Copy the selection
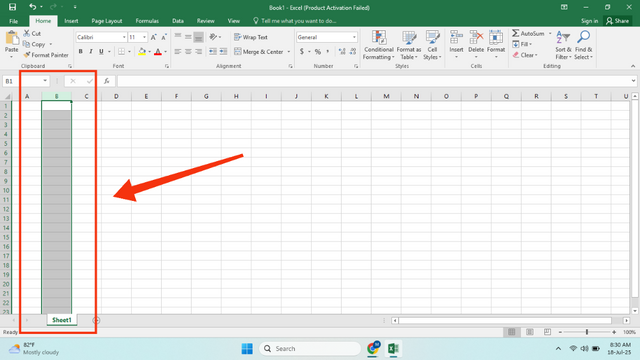 pos(34,44)
